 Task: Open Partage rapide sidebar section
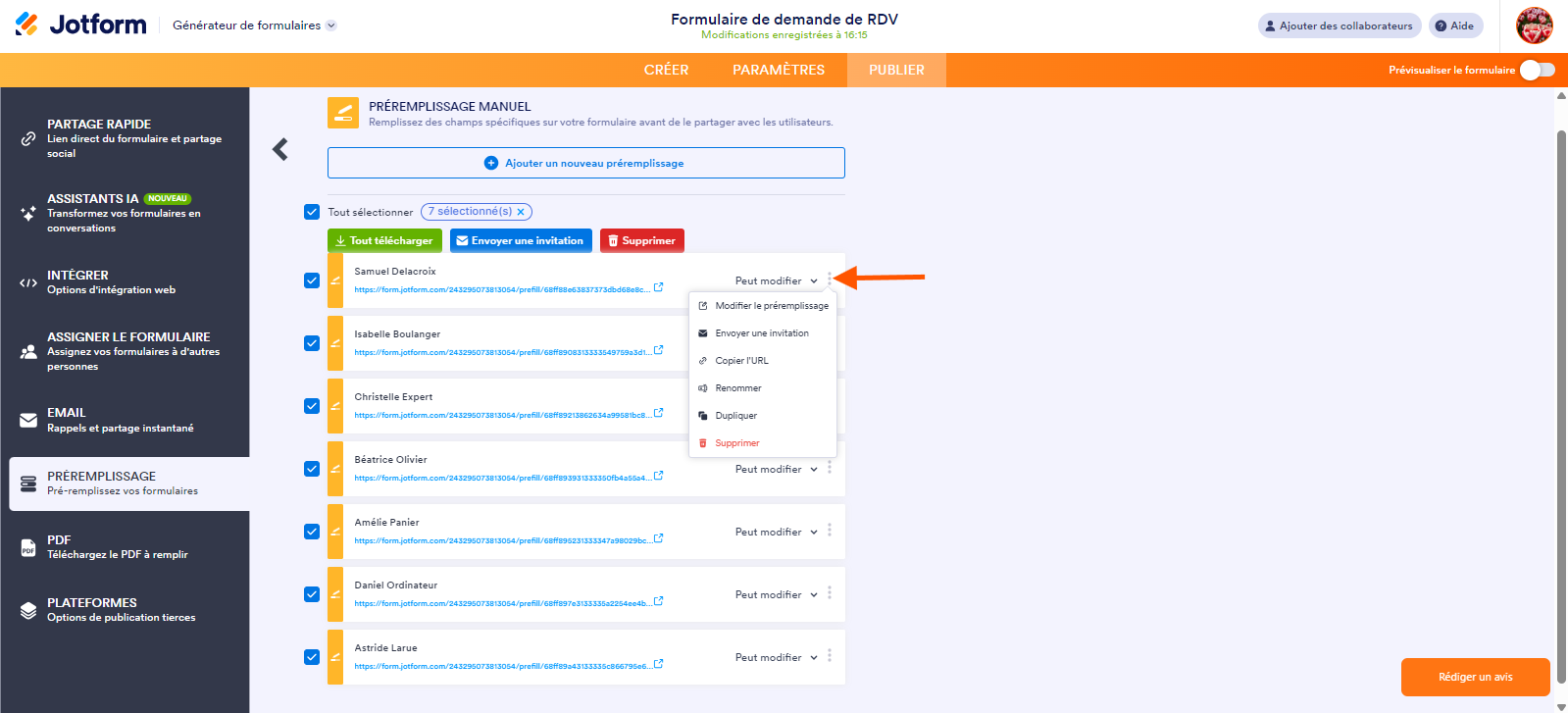[126, 138]
